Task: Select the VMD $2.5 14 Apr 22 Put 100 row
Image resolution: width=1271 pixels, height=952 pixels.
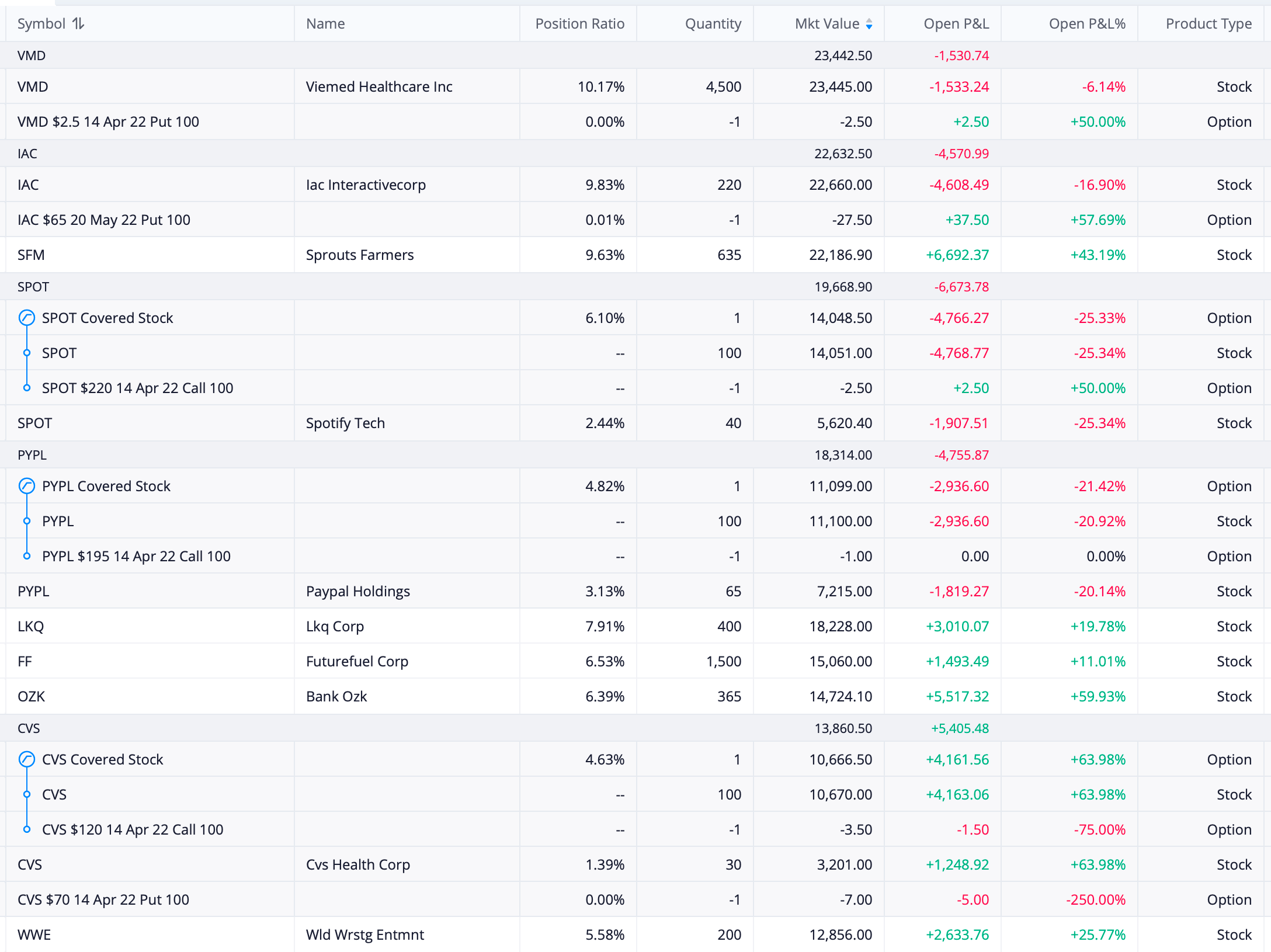Action: tap(635, 121)
